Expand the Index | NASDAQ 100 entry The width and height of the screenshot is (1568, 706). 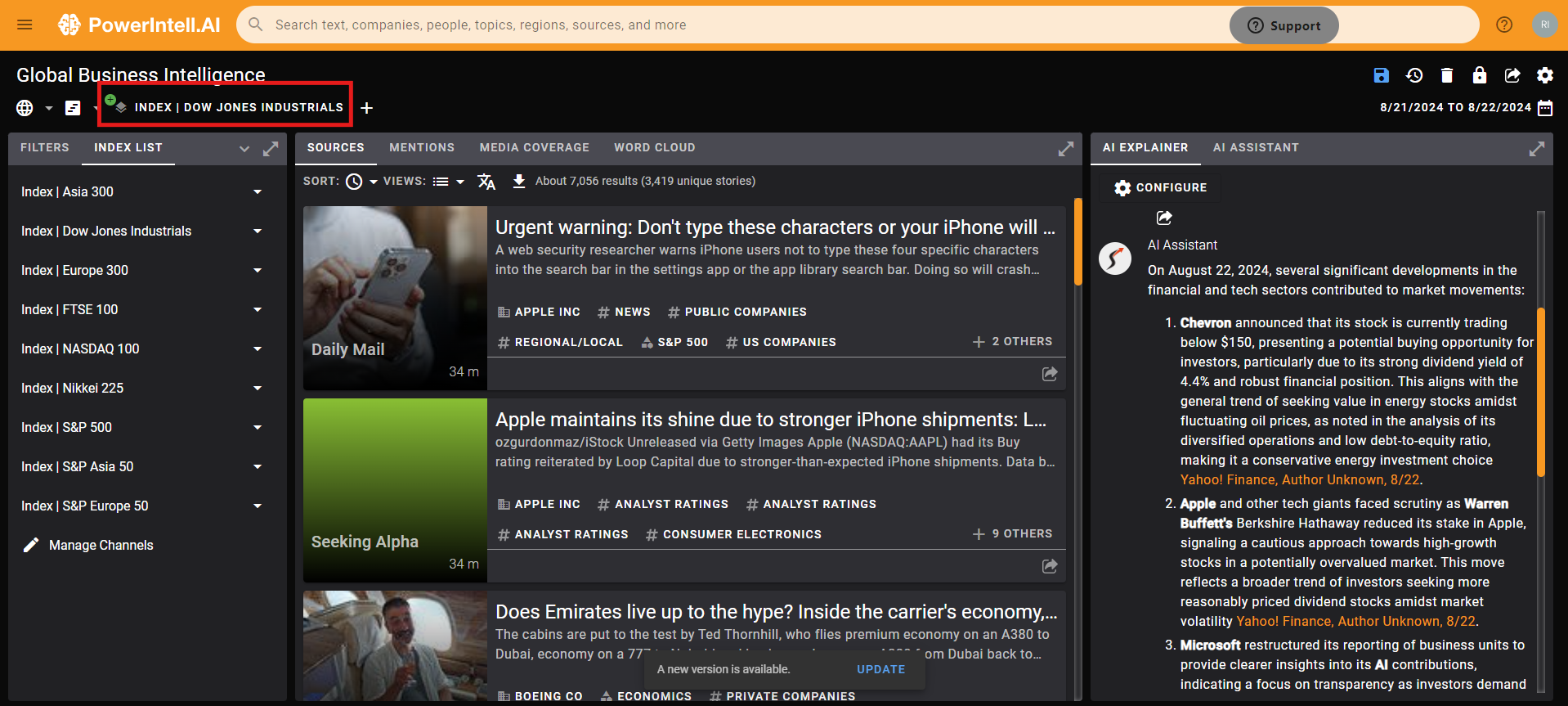(258, 349)
